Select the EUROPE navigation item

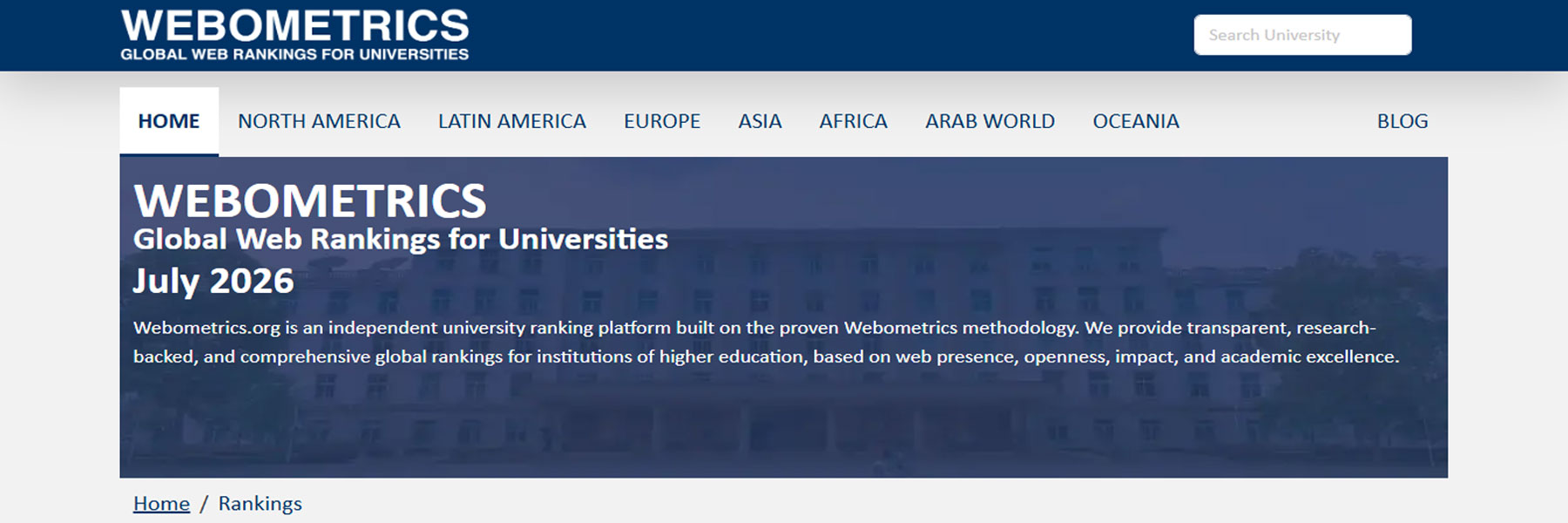point(662,121)
